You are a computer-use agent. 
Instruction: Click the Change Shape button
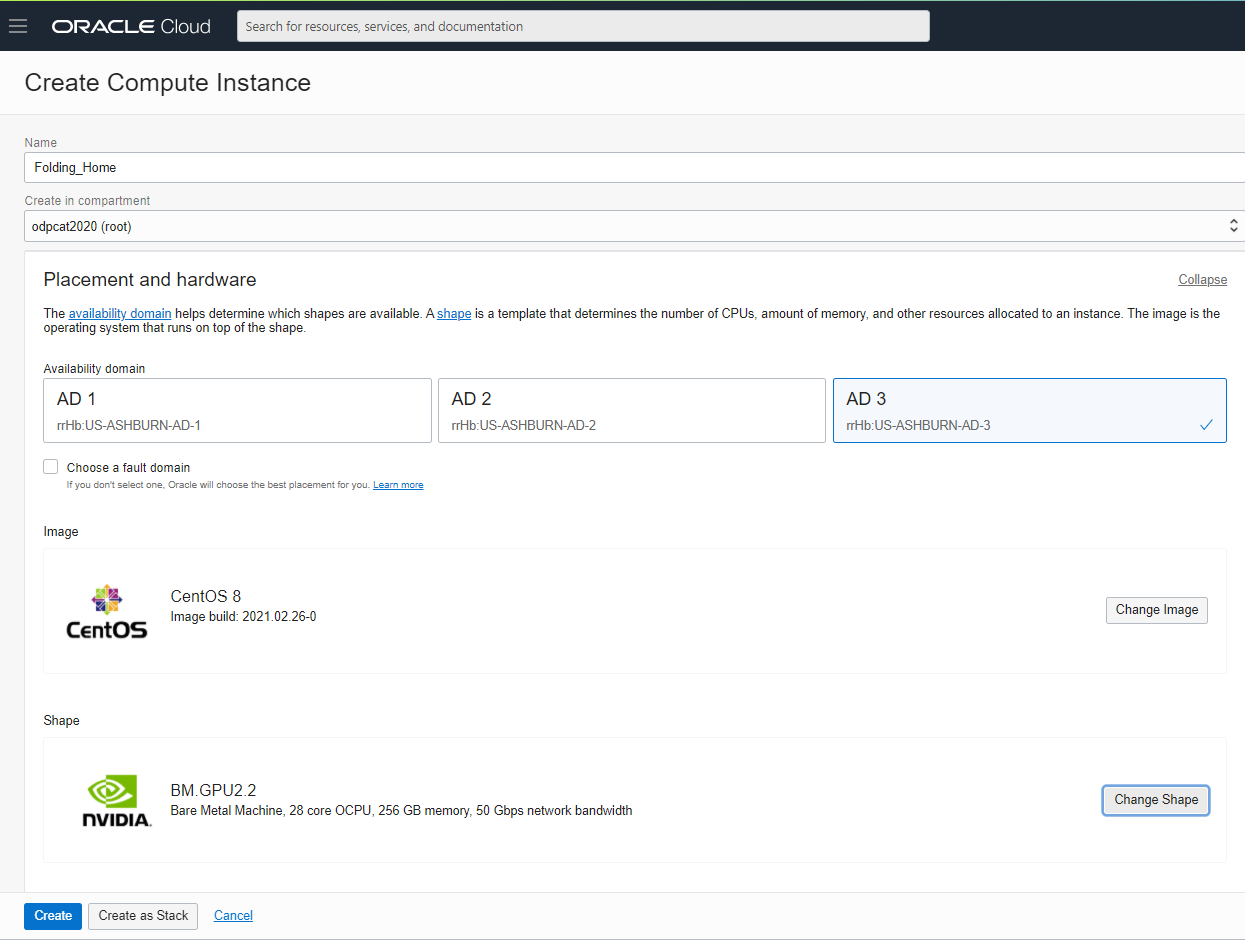(x=1156, y=800)
